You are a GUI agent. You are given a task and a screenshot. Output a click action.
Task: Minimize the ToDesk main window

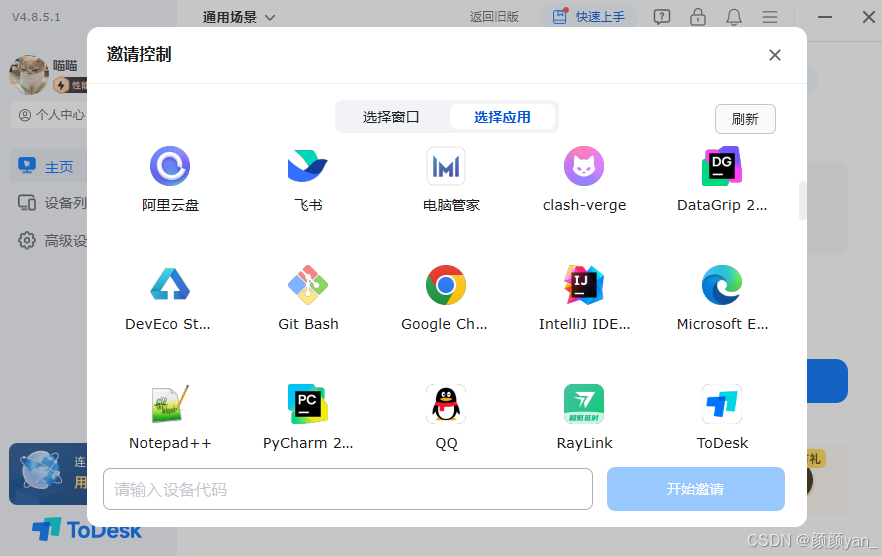coord(825,17)
